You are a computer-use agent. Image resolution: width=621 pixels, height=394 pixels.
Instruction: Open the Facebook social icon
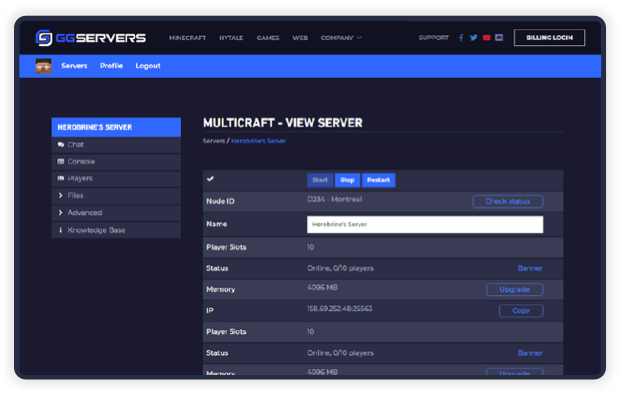coord(461,38)
